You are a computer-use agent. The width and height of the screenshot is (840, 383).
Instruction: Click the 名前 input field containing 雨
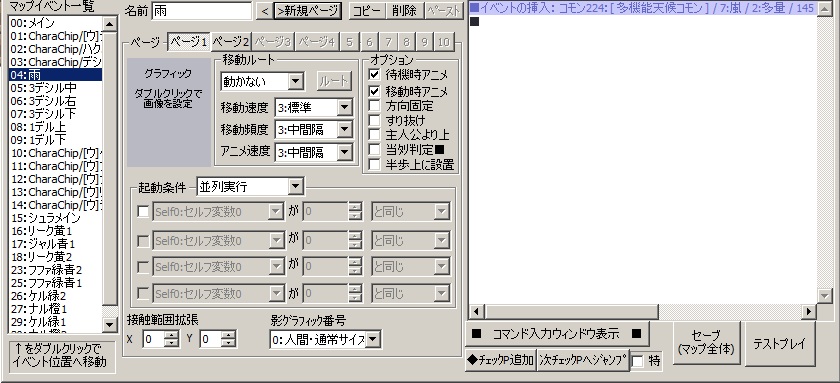pyautogui.click(x=201, y=11)
